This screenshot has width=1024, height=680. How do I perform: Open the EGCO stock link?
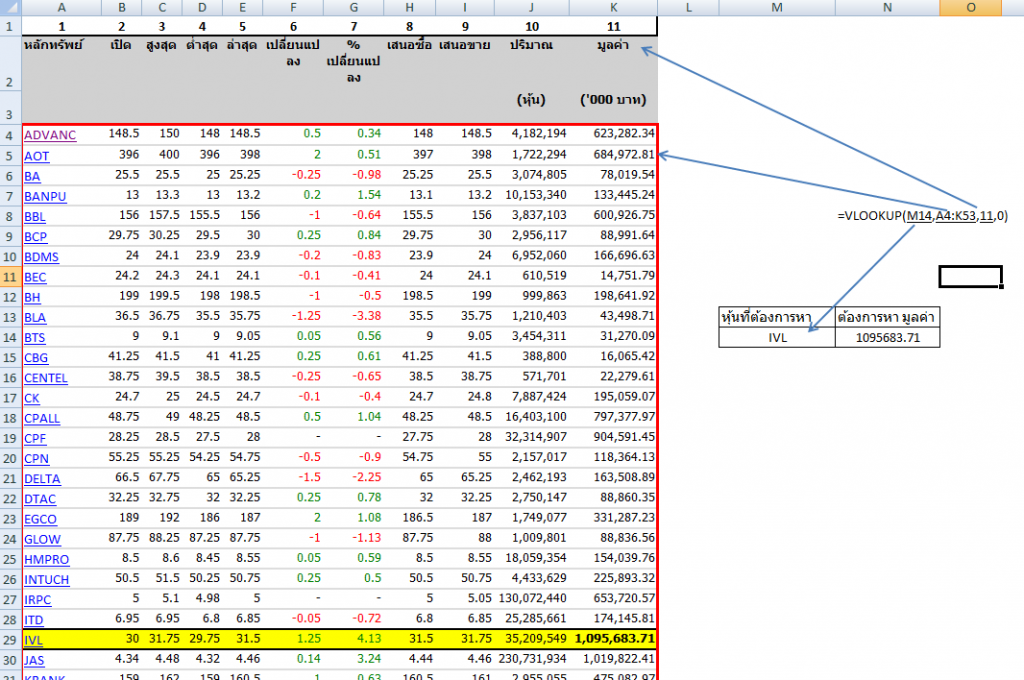40,519
